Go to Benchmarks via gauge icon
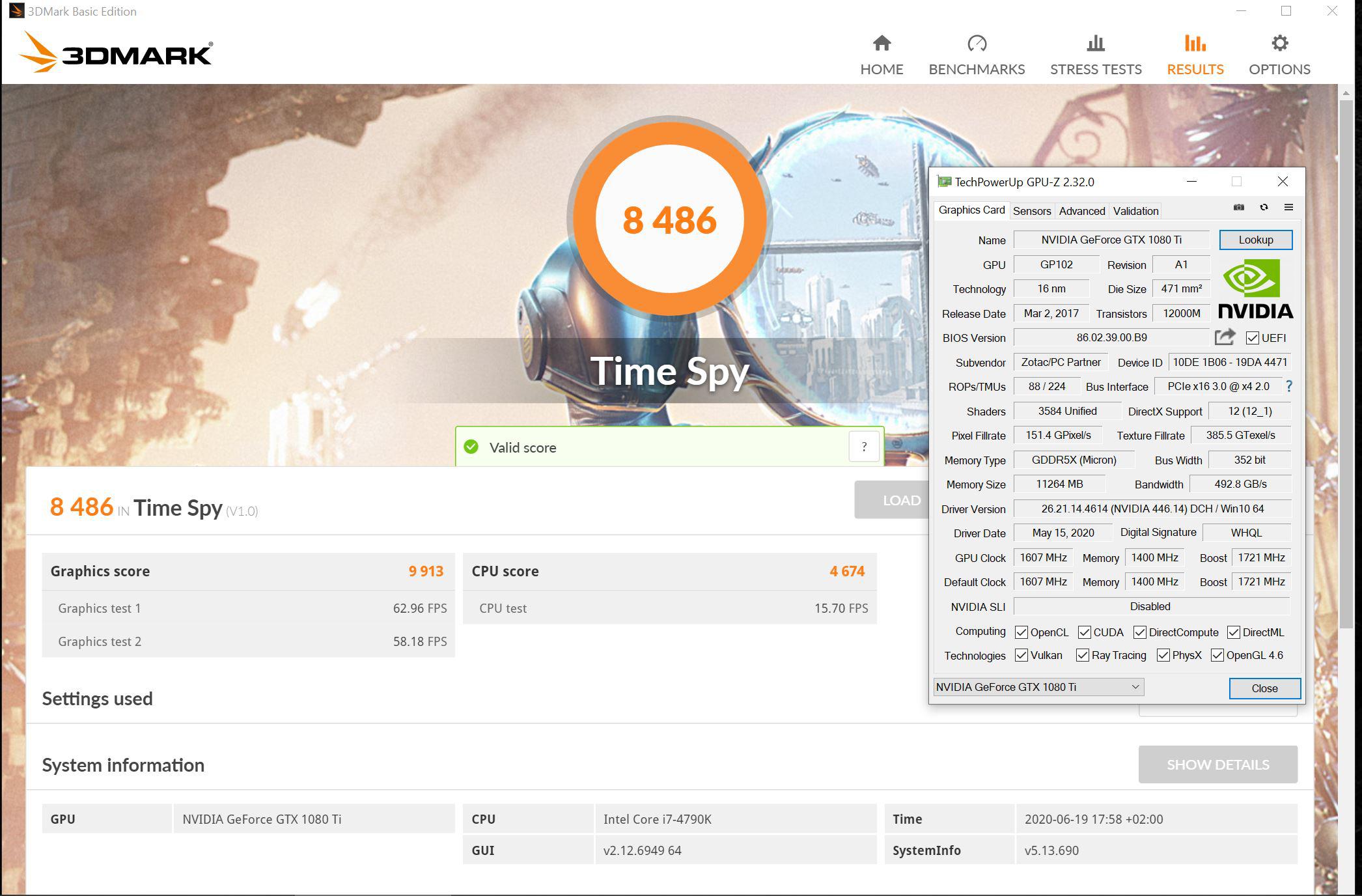Image resolution: width=1362 pixels, height=896 pixels. (x=977, y=44)
